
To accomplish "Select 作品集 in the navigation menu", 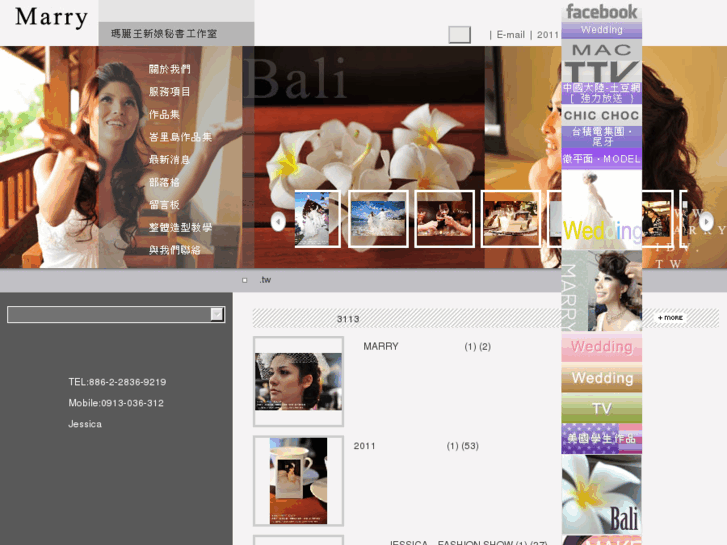I will tap(164, 115).
